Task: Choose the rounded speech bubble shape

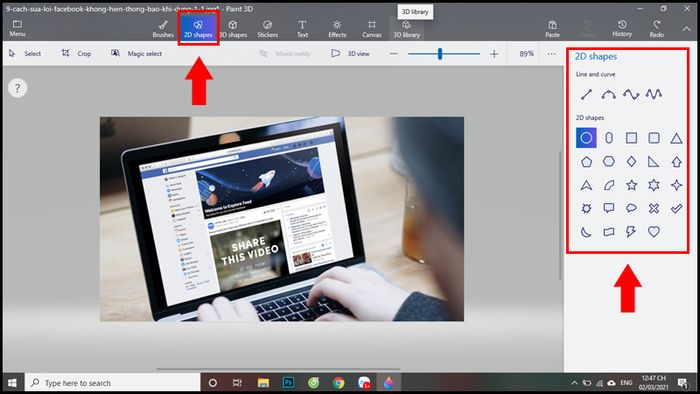Action: (x=631, y=208)
